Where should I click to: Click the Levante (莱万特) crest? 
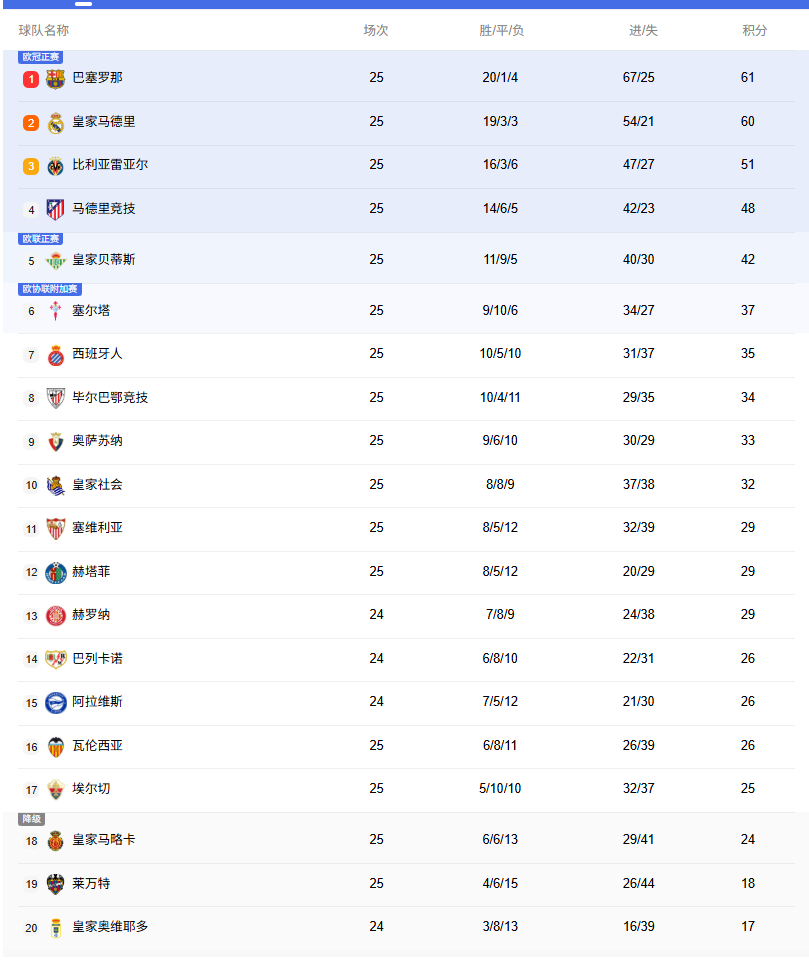pyautogui.click(x=56, y=884)
